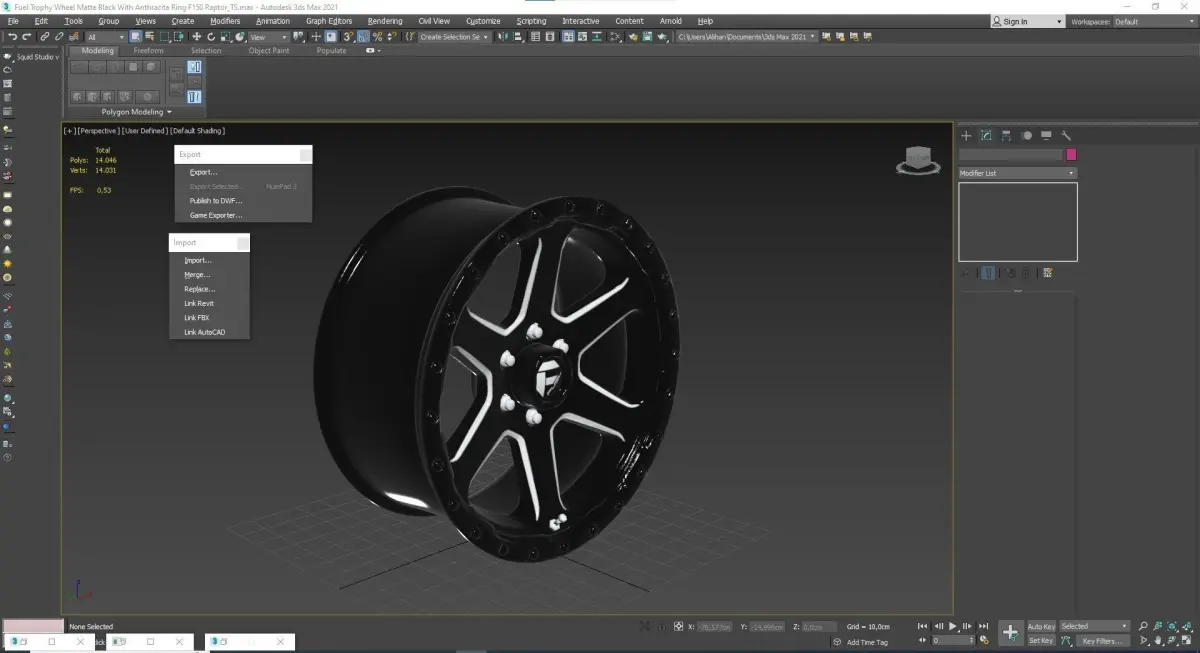
Task: Toggle Set Key mode
Action: [x=1041, y=640]
